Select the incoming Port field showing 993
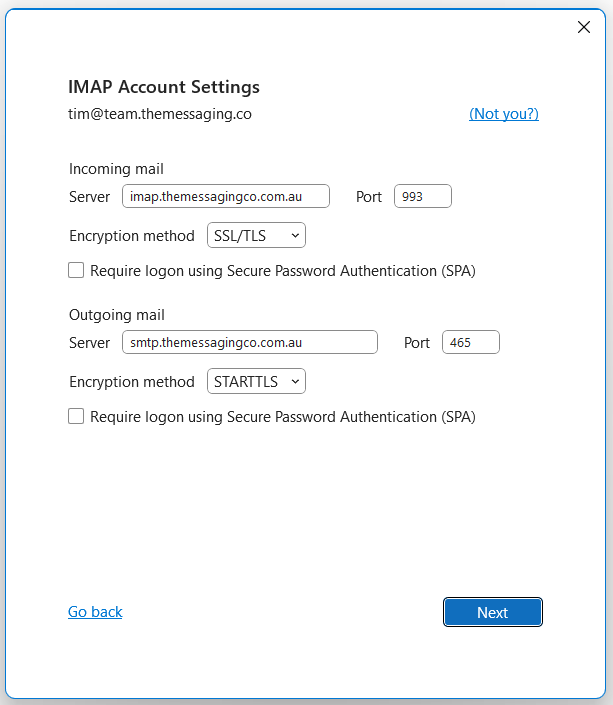613x705 pixels. tap(423, 196)
